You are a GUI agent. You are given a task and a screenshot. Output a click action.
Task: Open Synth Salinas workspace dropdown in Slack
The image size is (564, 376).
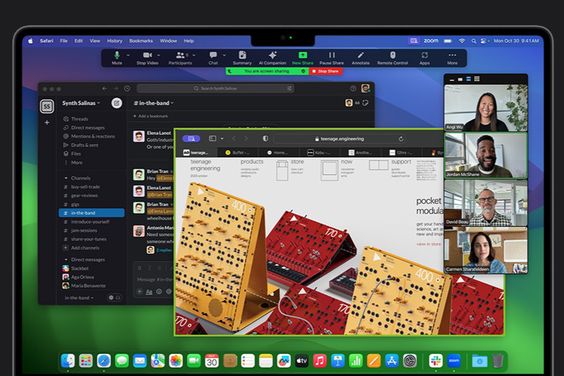pyautogui.click(x=81, y=103)
